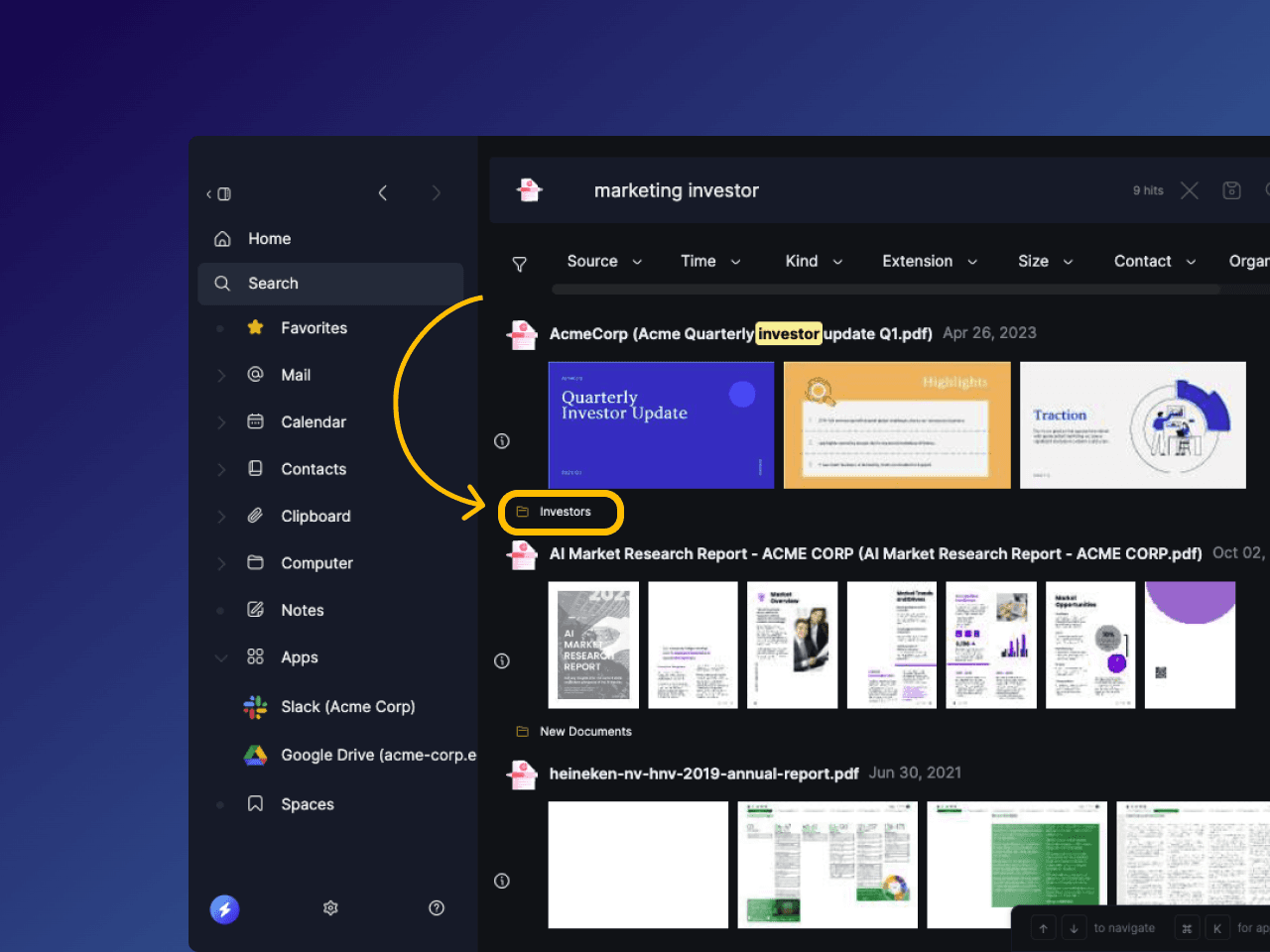Open the New Documents folder link

[x=585, y=732]
